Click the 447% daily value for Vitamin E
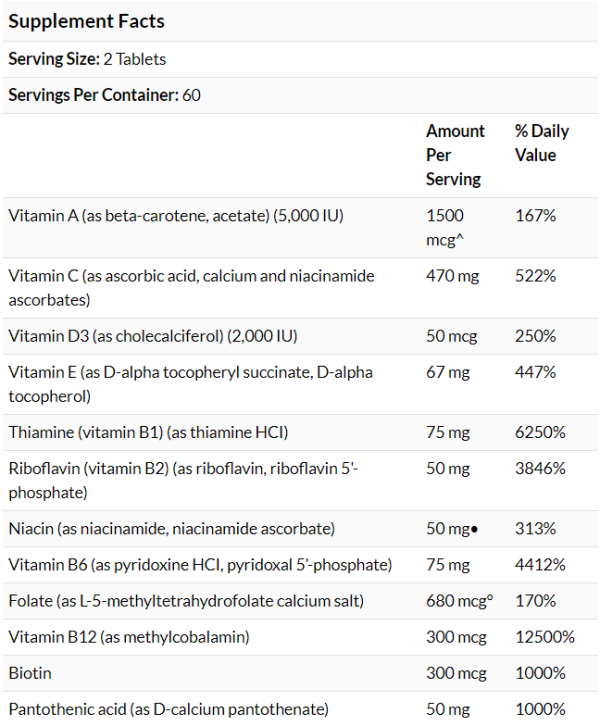The image size is (600, 726). (536, 372)
